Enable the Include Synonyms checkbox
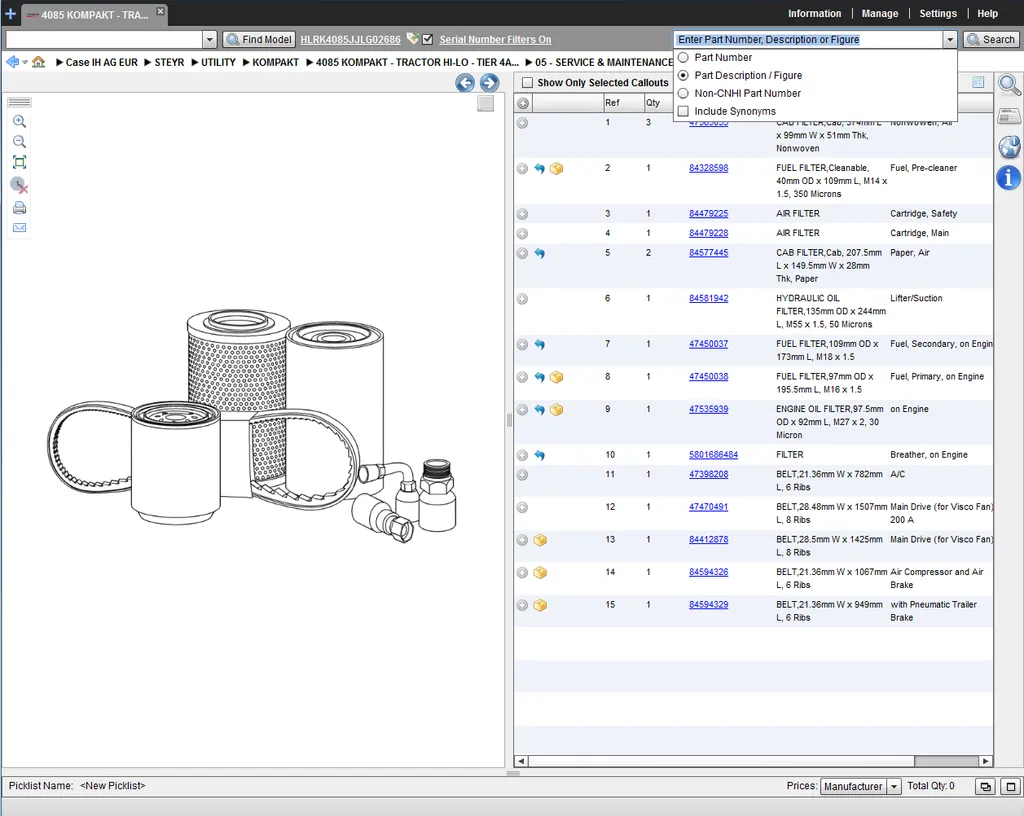 coord(683,112)
